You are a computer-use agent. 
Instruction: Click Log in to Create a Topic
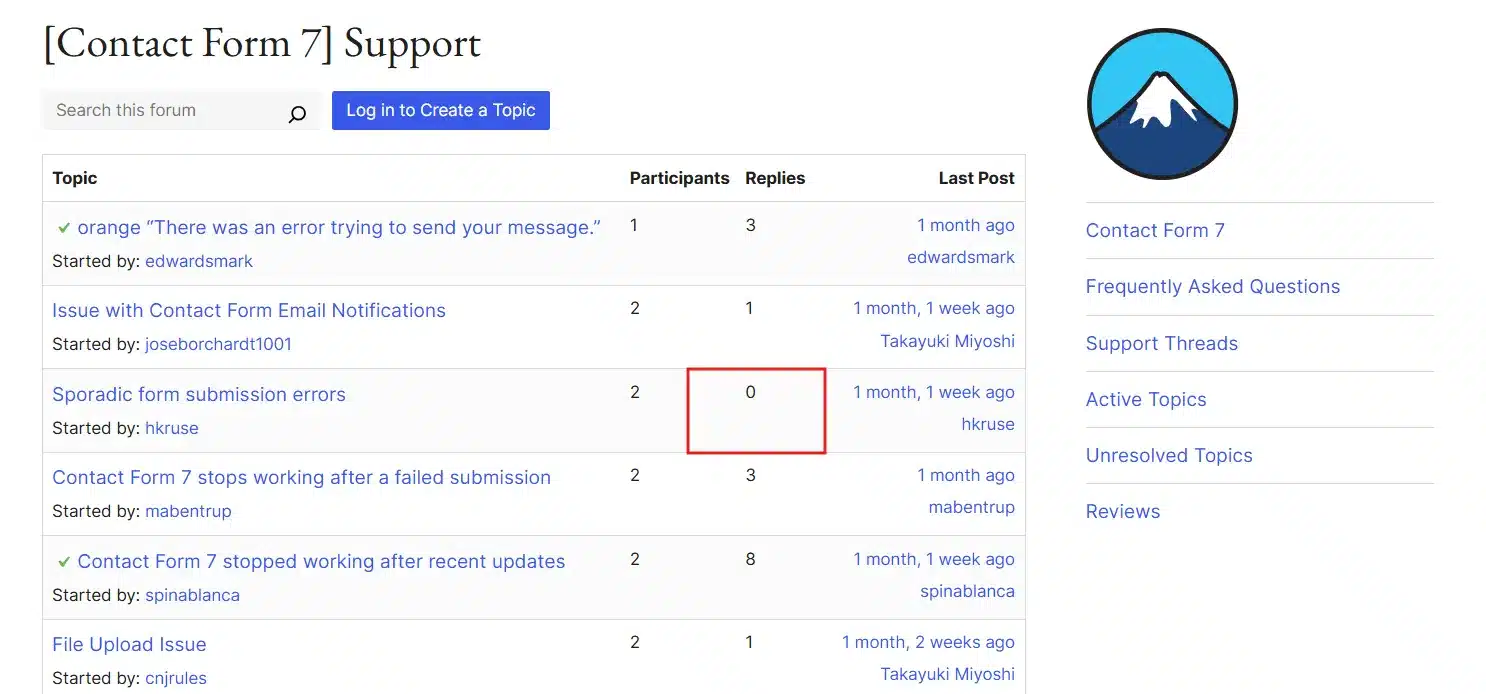point(441,110)
